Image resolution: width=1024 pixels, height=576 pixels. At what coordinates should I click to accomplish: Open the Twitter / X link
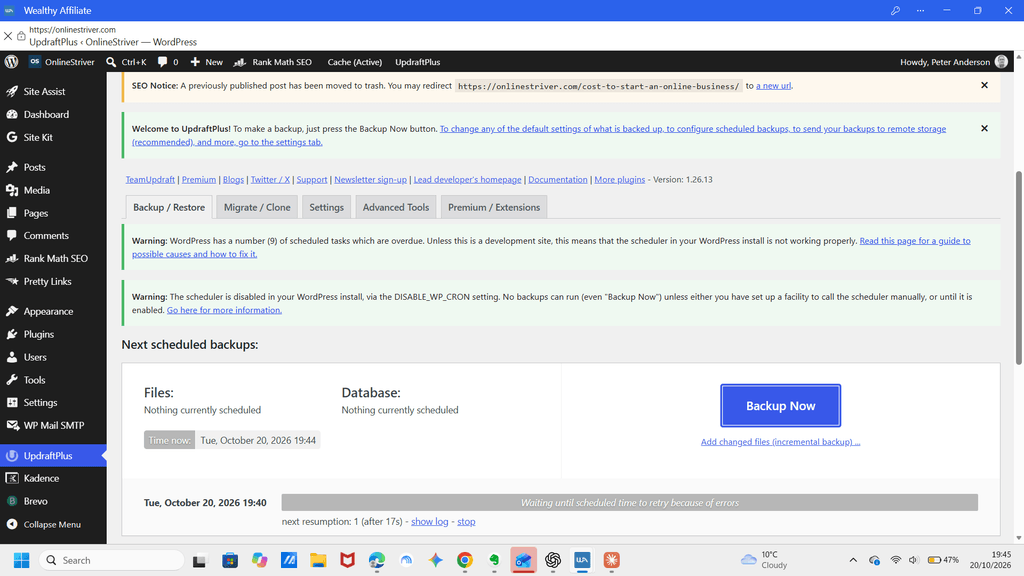pyautogui.click(x=270, y=179)
